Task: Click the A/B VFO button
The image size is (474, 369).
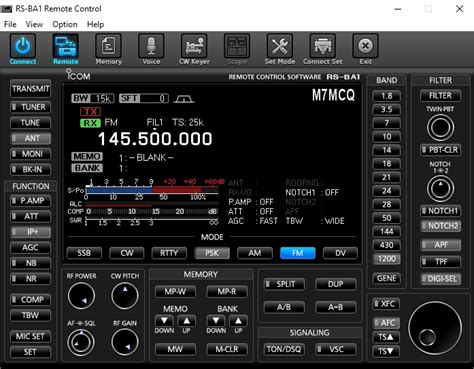Action: pos(284,307)
